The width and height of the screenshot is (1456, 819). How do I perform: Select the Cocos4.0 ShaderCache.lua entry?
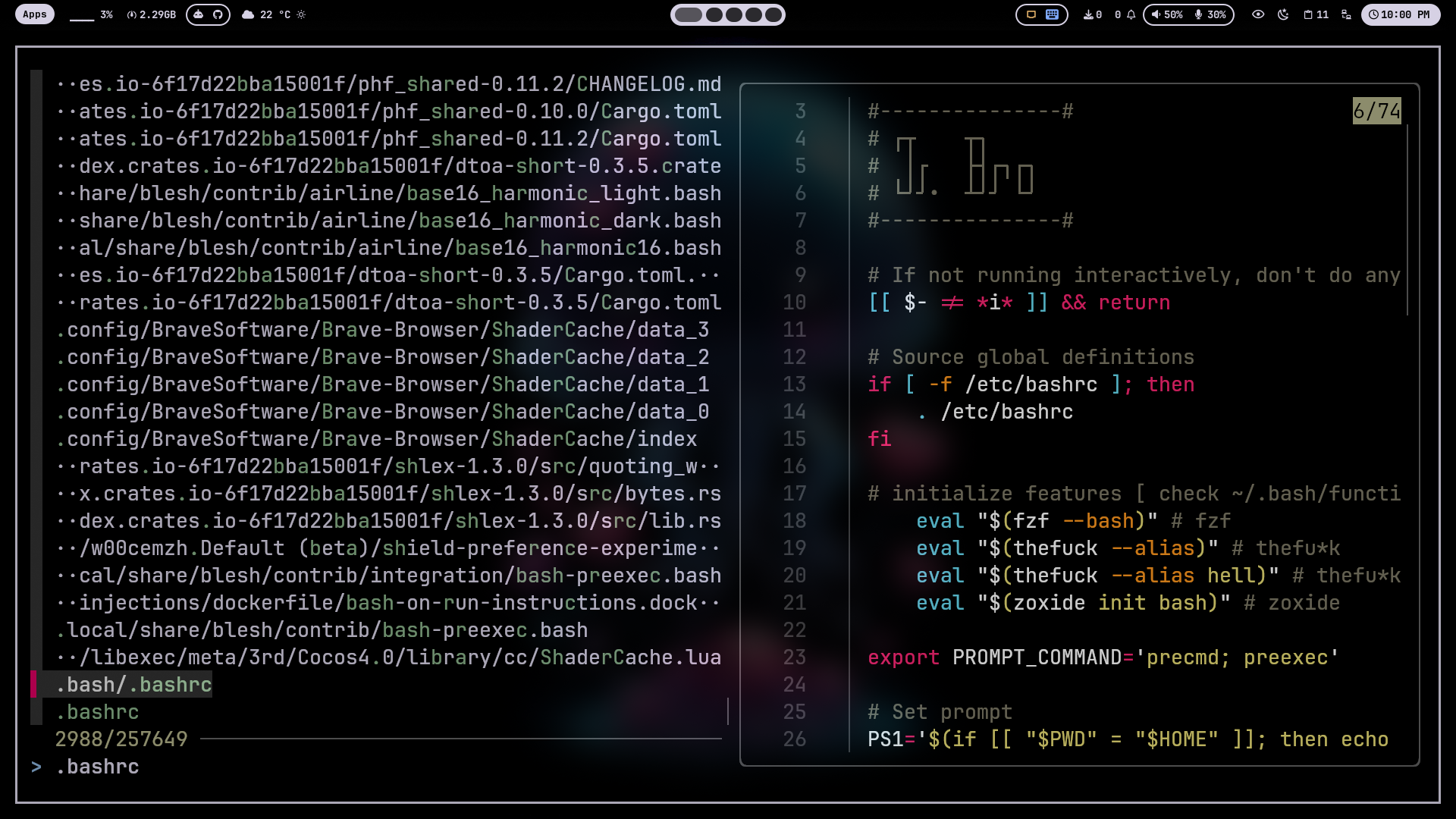388,657
